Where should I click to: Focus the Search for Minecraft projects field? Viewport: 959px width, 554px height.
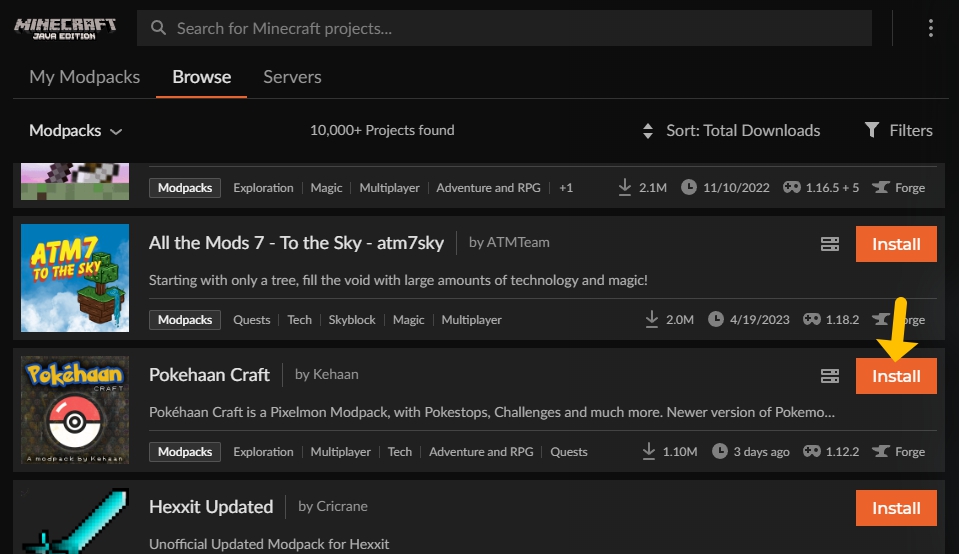point(510,29)
